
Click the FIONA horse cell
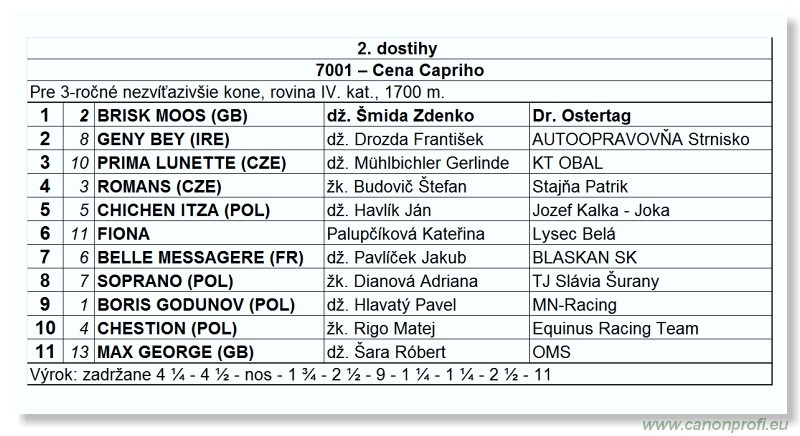(122, 233)
